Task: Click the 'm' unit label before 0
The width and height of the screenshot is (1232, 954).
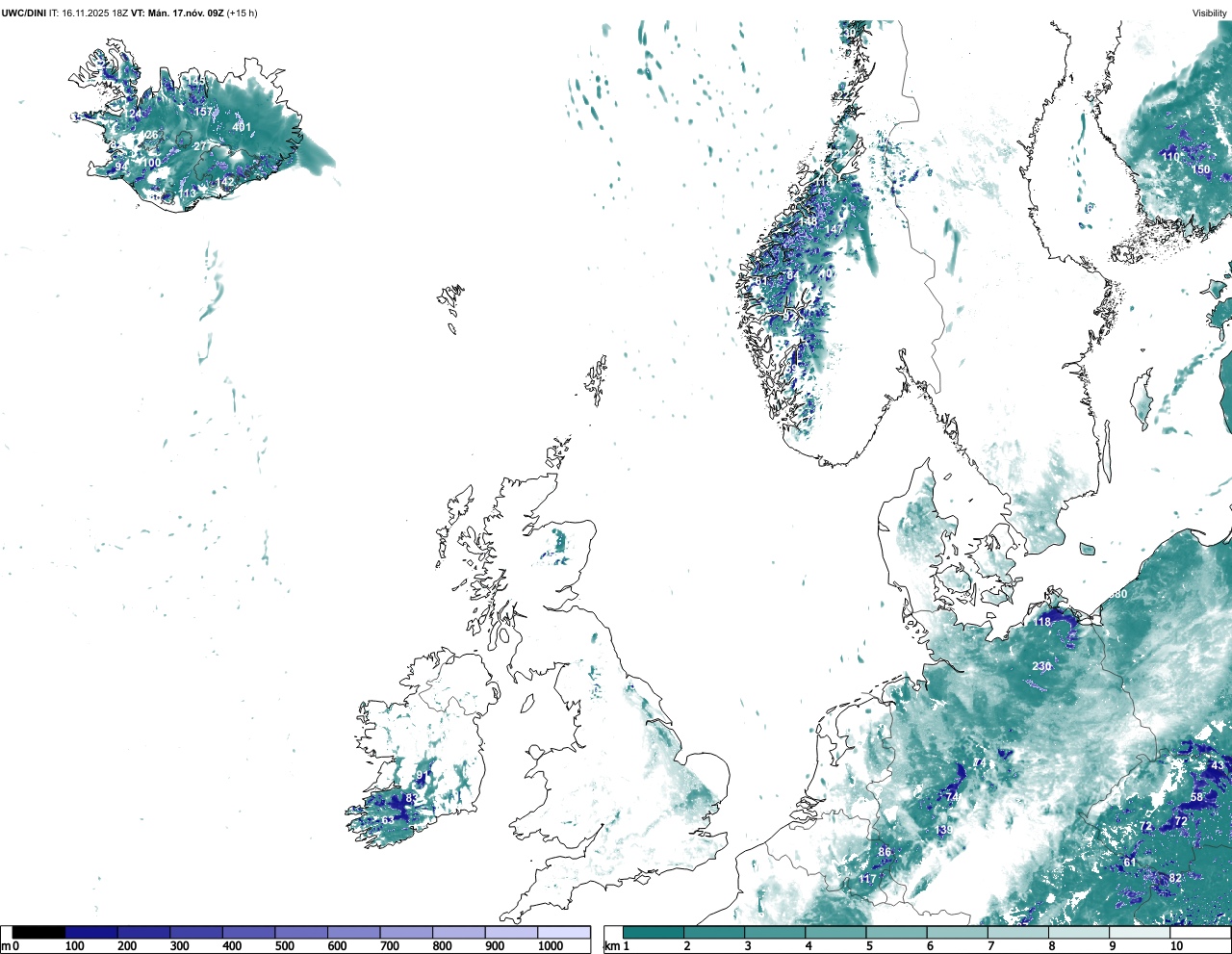Action: (6, 946)
